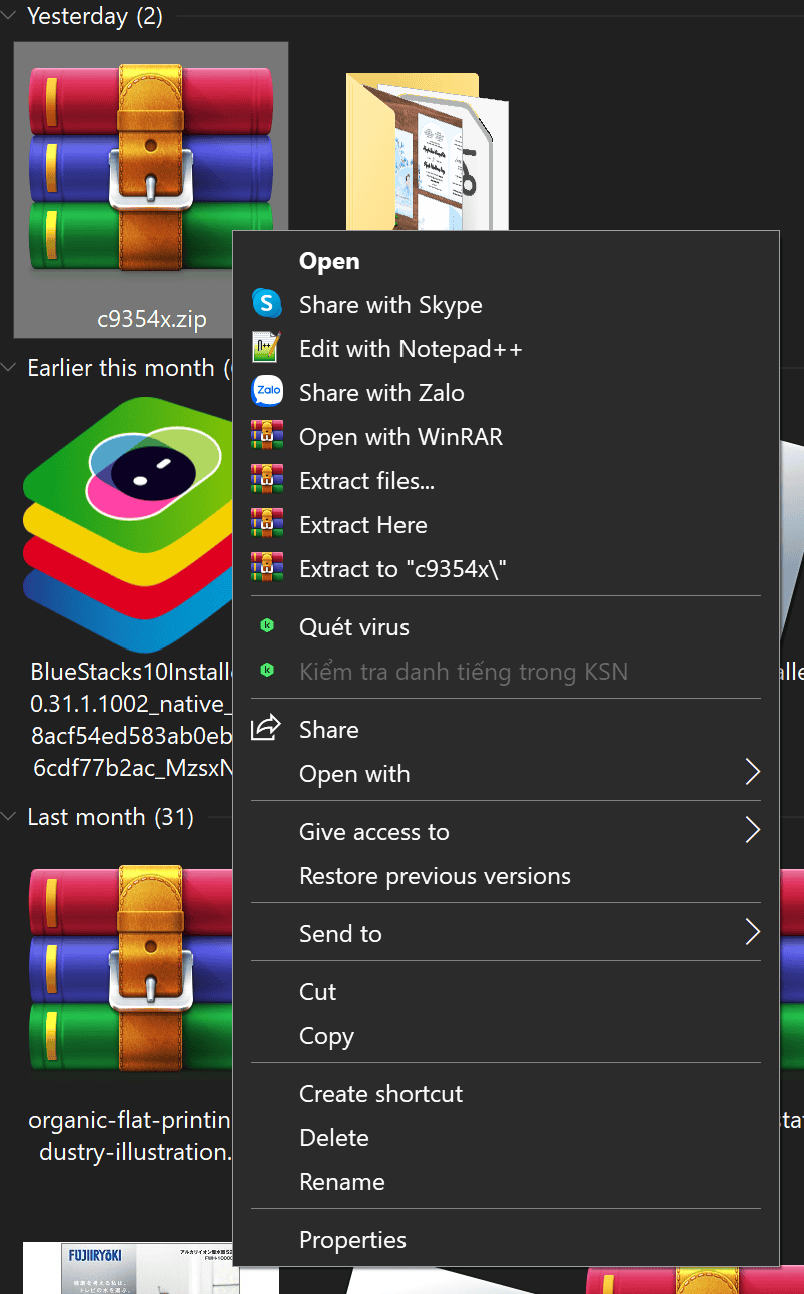This screenshot has height=1294, width=804.
Task: Expand the Open with submenu arrow
Action: [x=752, y=773]
